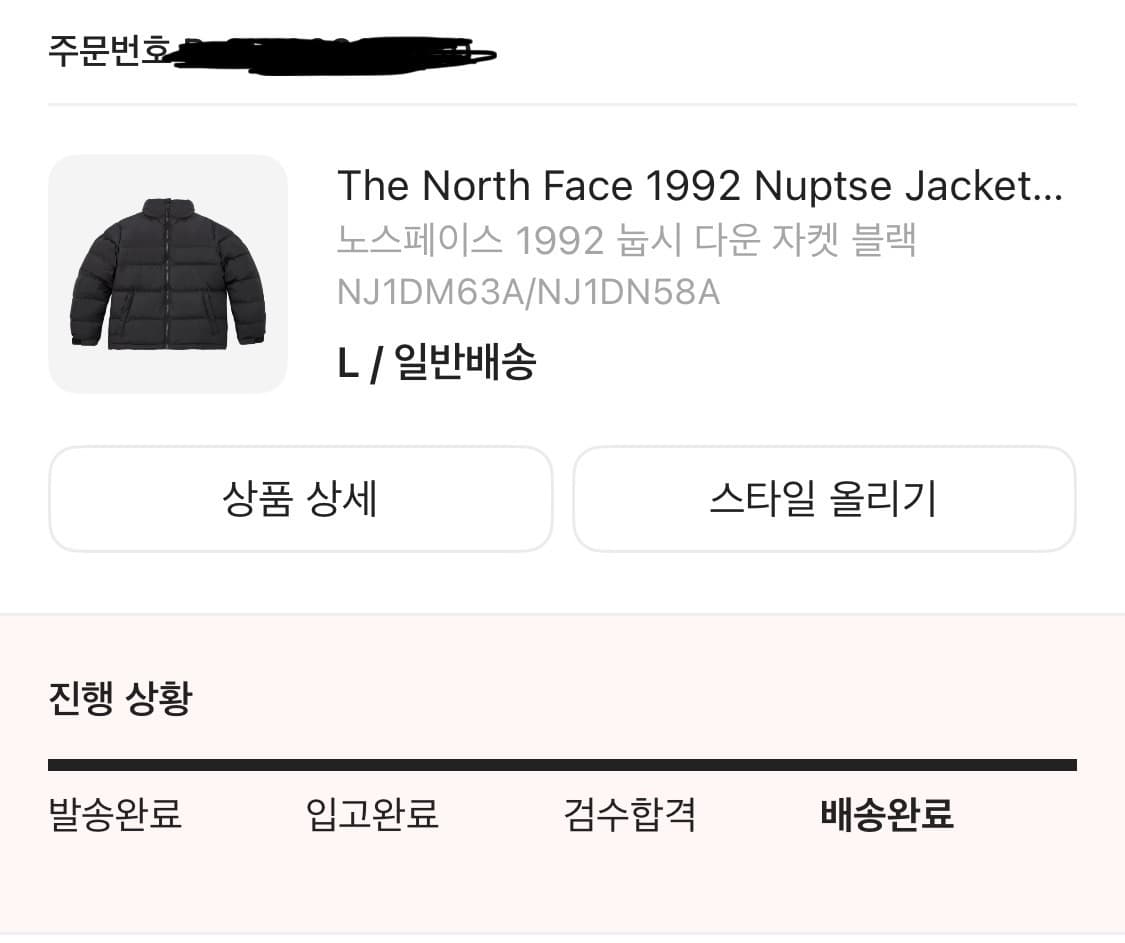Click the 입고완료 arrival status step
Image resolution: width=1125 pixels, height=943 pixels.
coord(371,816)
